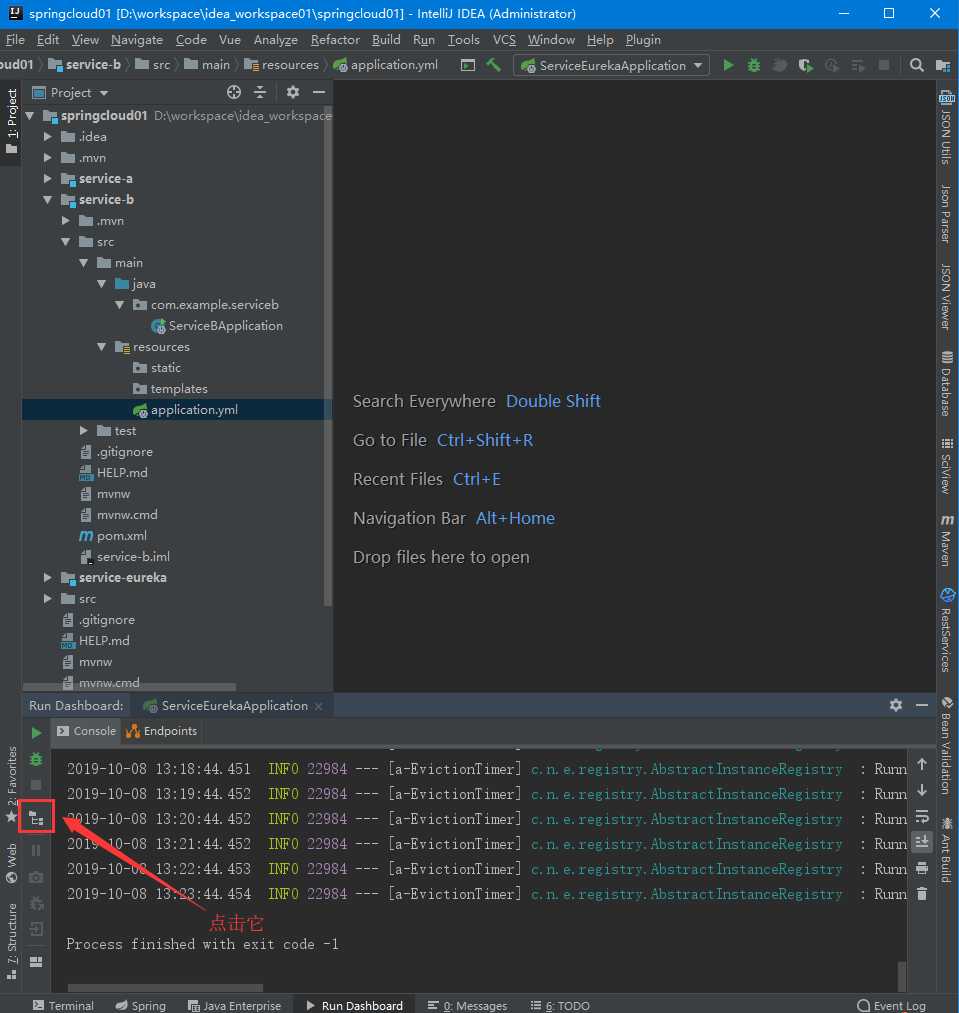Open Run Dashboard settings gear
Image resolution: width=959 pixels, height=1013 pixels.
tap(896, 705)
